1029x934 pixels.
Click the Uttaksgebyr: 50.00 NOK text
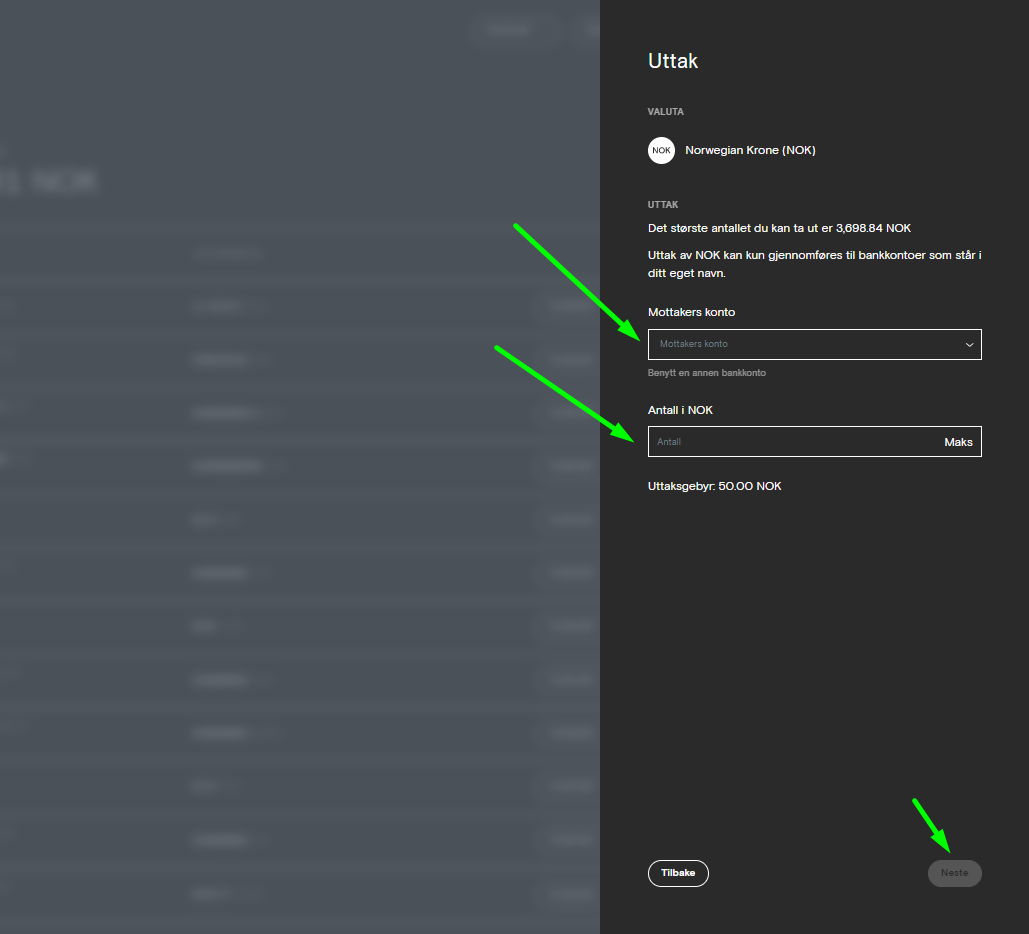click(715, 486)
